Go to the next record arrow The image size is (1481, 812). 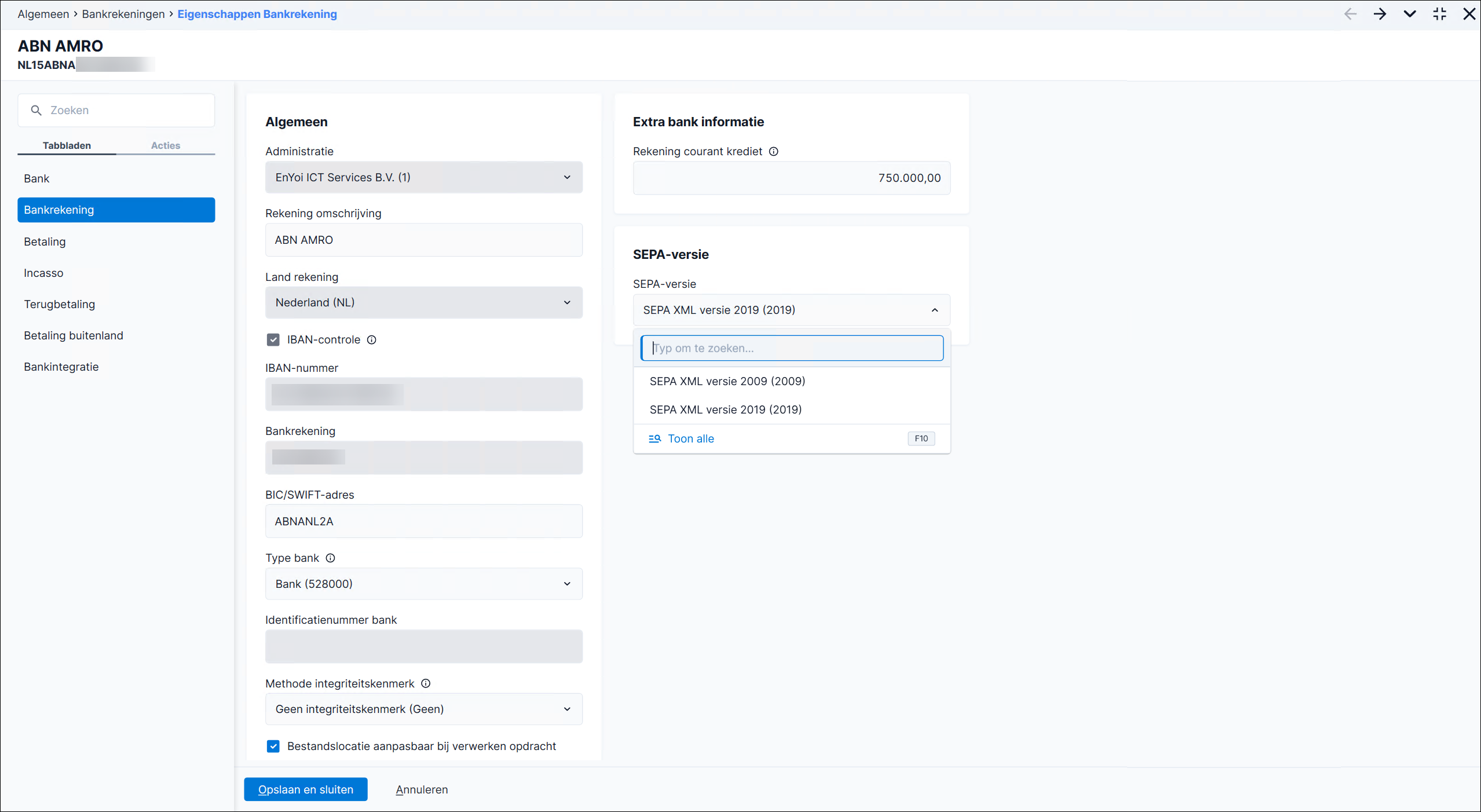(x=1380, y=14)
